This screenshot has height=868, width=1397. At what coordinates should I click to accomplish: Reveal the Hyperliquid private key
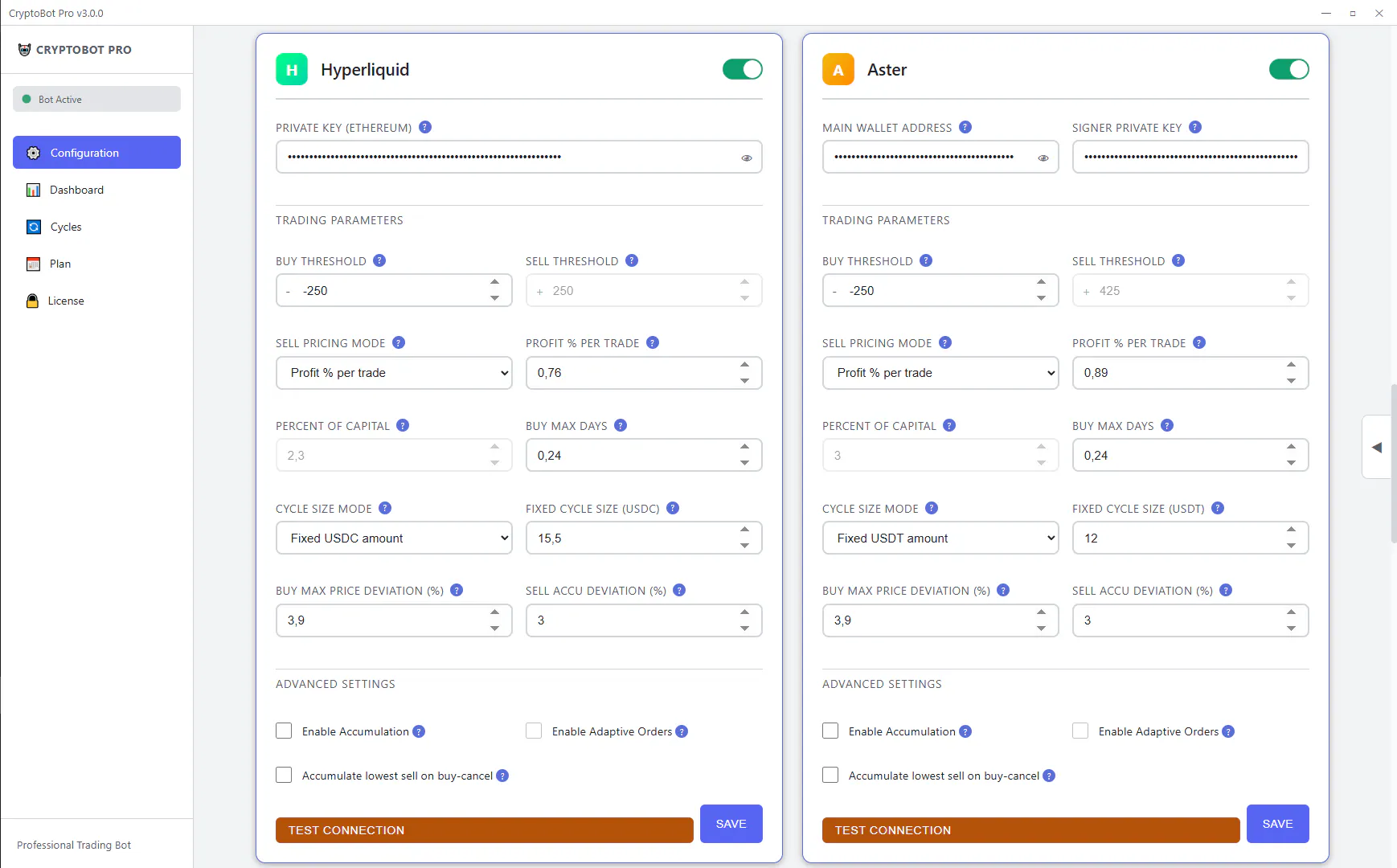[x=747, y=158]
